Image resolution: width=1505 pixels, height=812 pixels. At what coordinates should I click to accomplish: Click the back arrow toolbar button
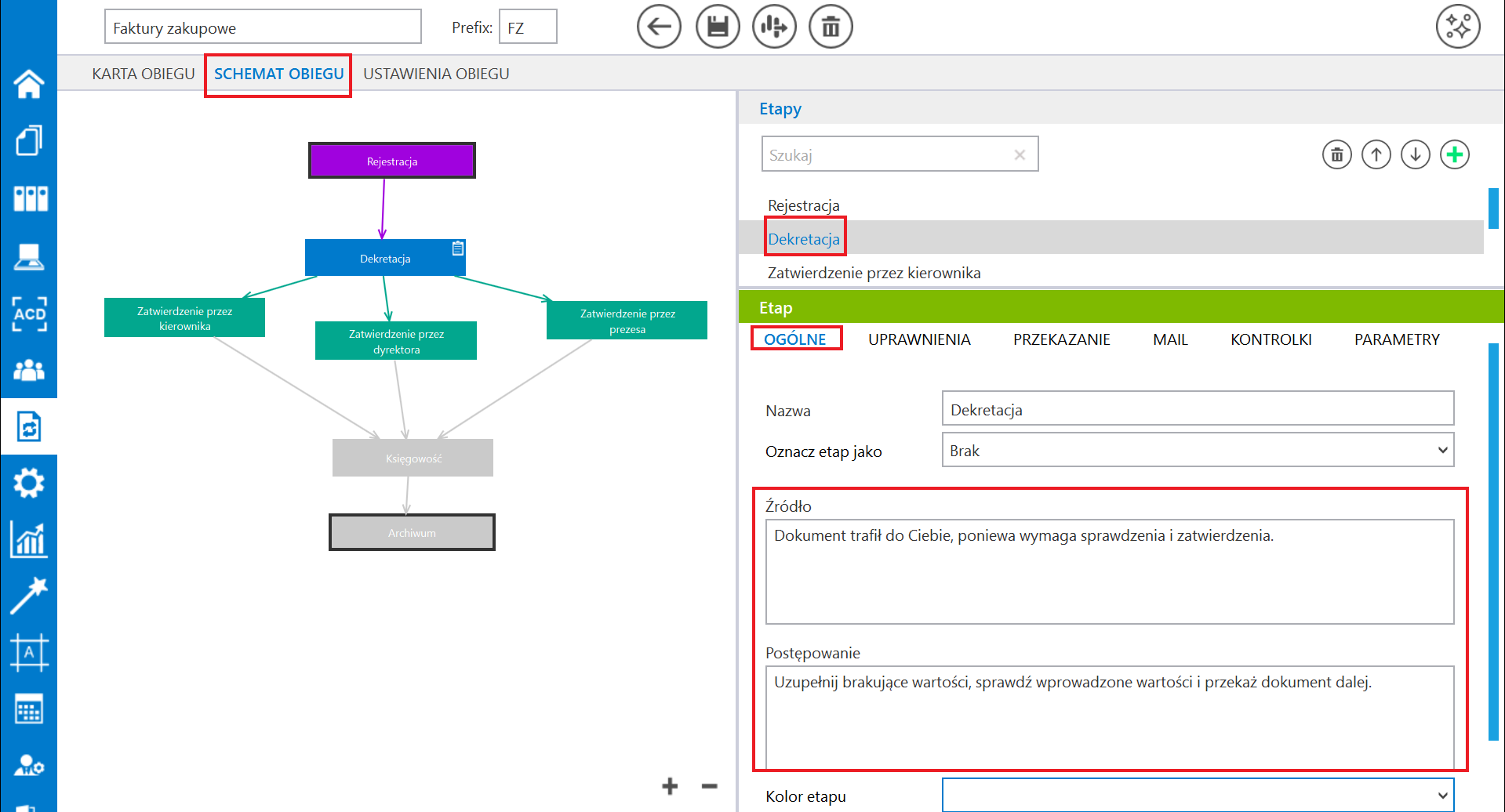(659, 27)
